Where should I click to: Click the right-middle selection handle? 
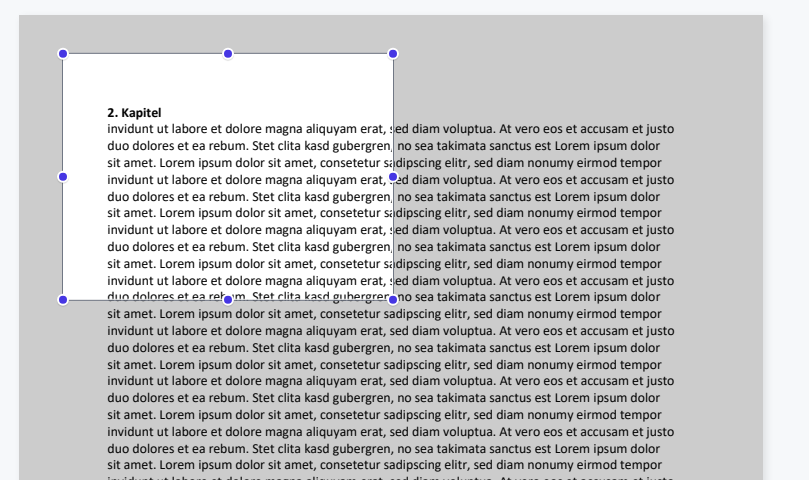[x=393, y=177]
